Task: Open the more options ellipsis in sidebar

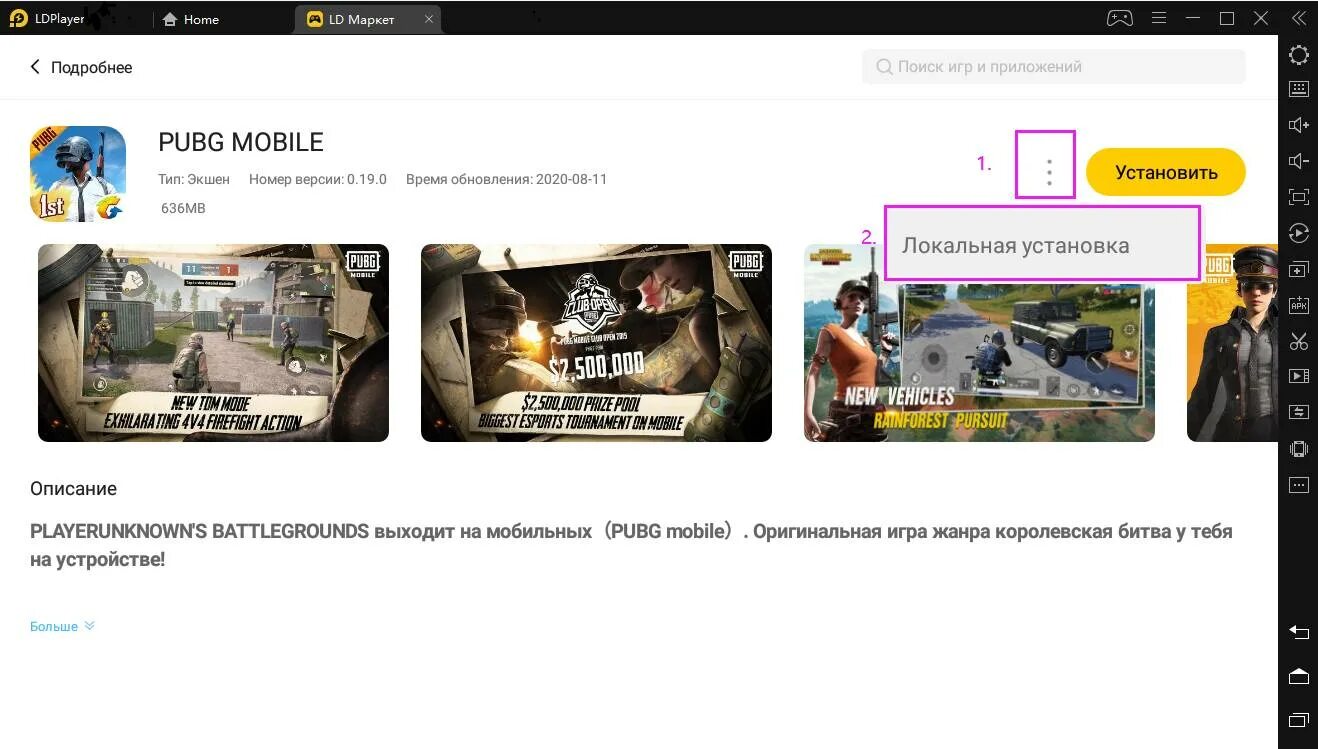Action: click(x=1298, y=485)
